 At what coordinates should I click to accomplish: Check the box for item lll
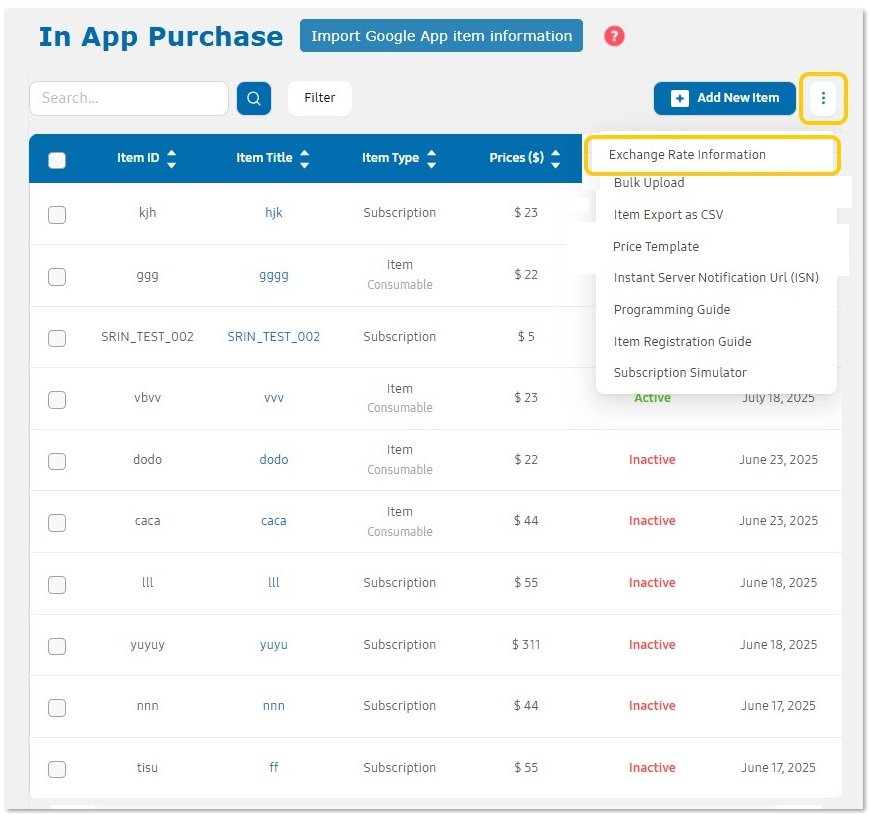(x=57, y=585)
